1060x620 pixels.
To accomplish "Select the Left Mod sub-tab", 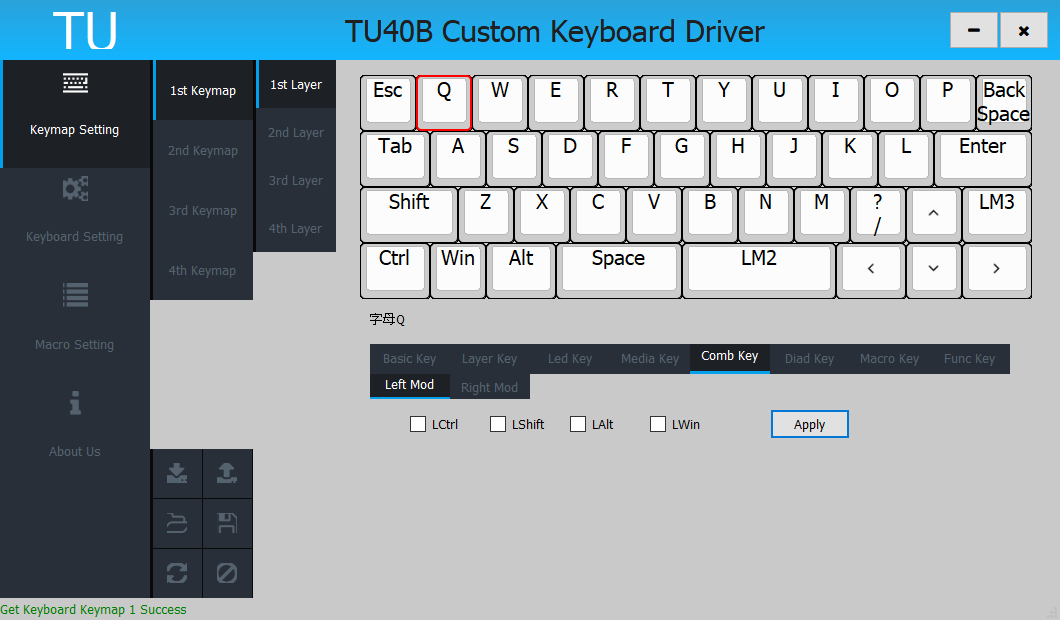I will (x=410, y=385).
